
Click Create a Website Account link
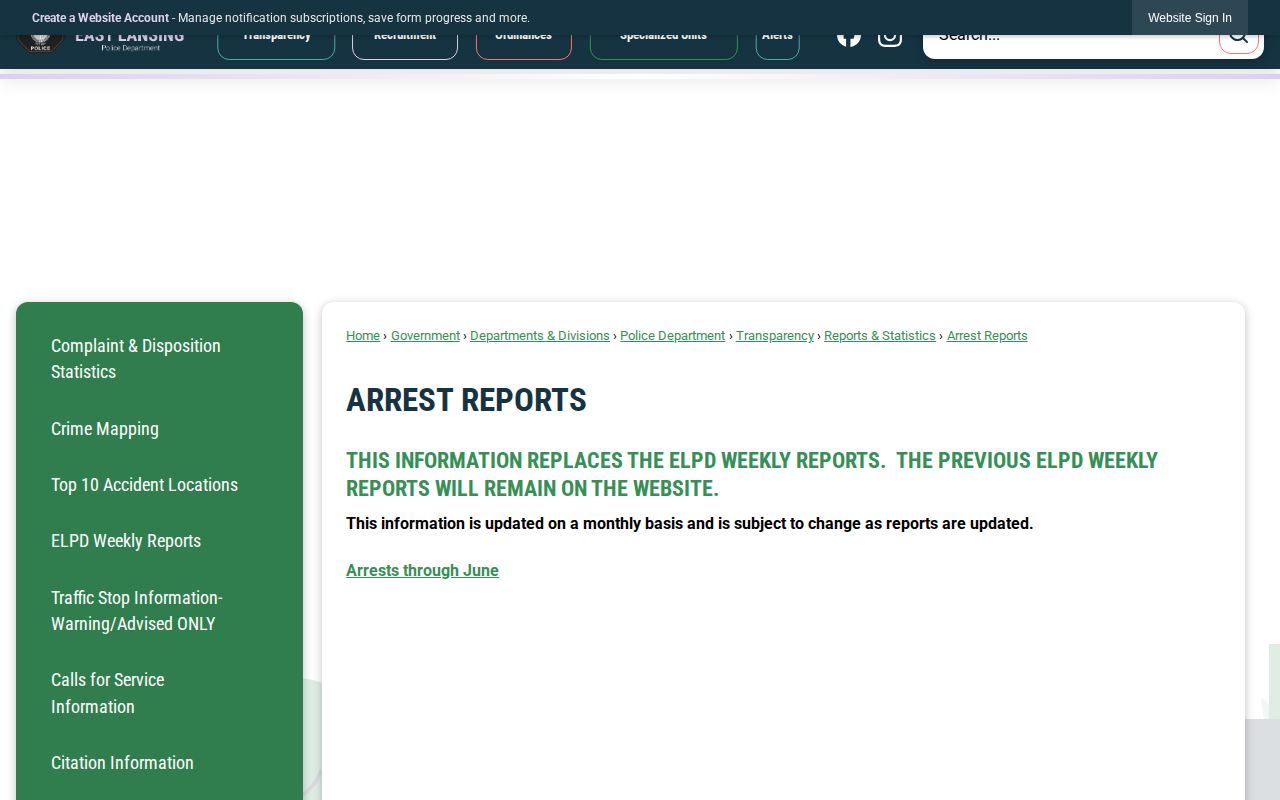tap(100, 18)
